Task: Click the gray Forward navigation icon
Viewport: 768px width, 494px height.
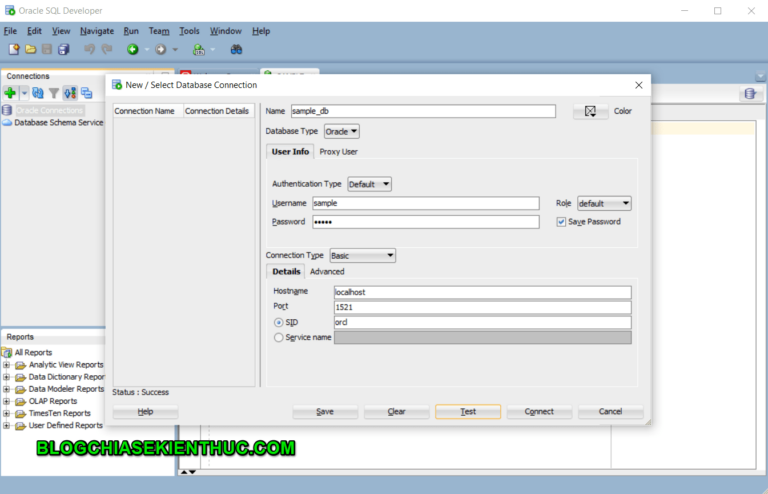Action: [161, 49]
